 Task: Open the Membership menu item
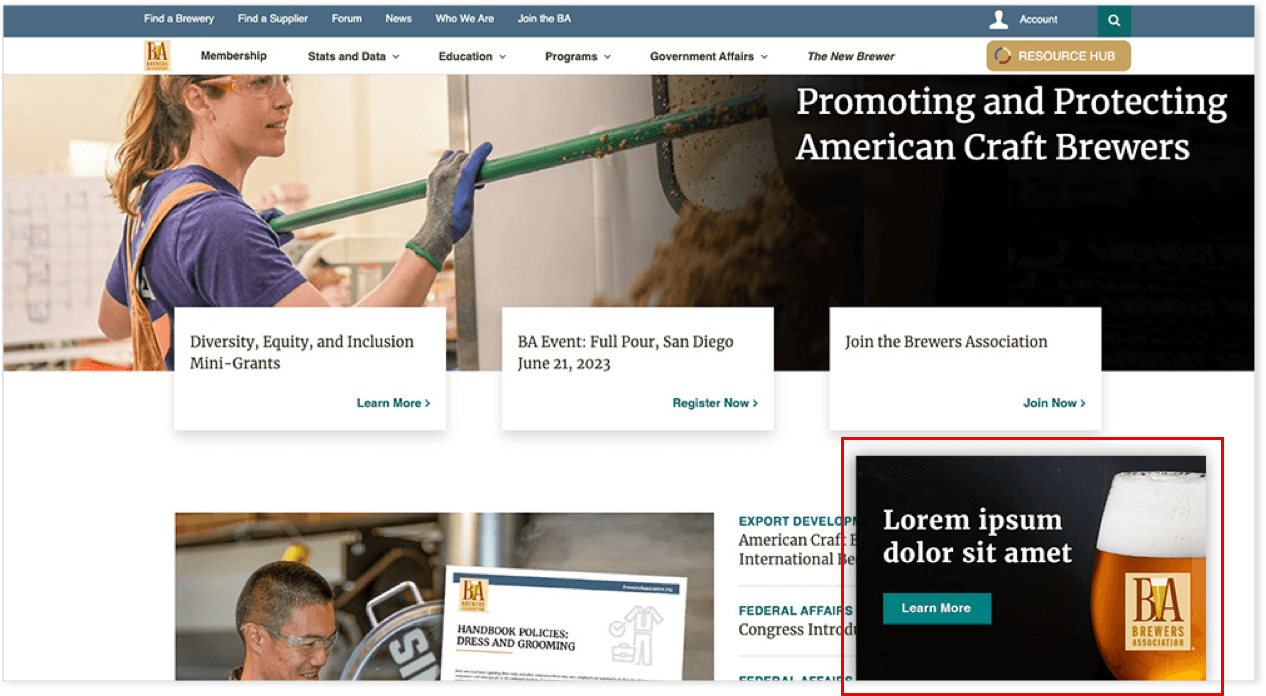pyautogui.click(x=233, y=56)
